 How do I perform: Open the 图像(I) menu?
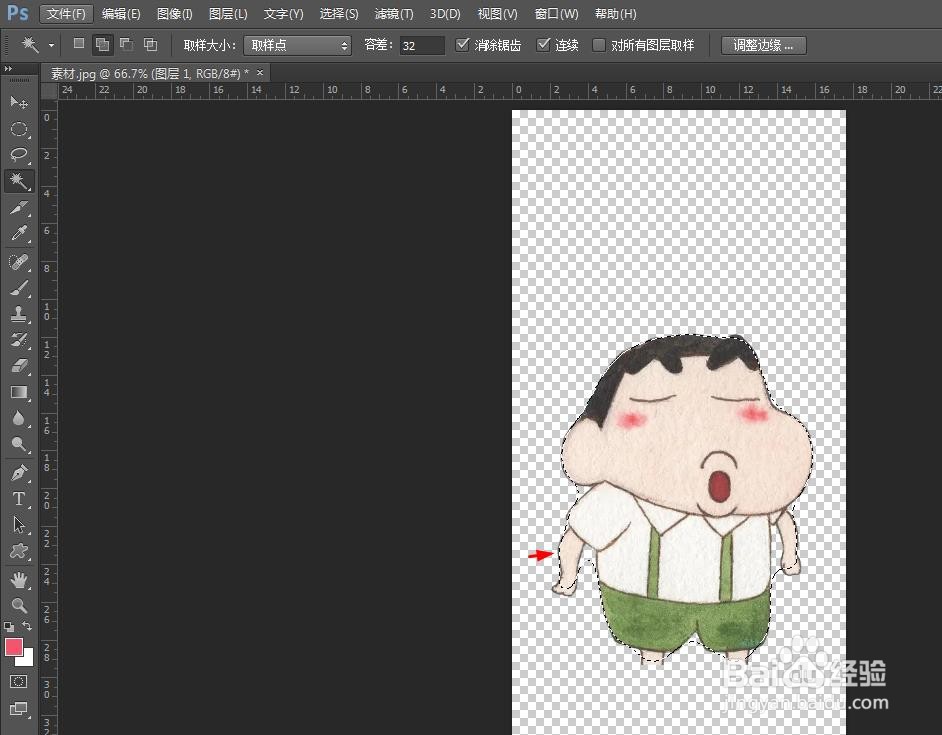coord(174,14)
